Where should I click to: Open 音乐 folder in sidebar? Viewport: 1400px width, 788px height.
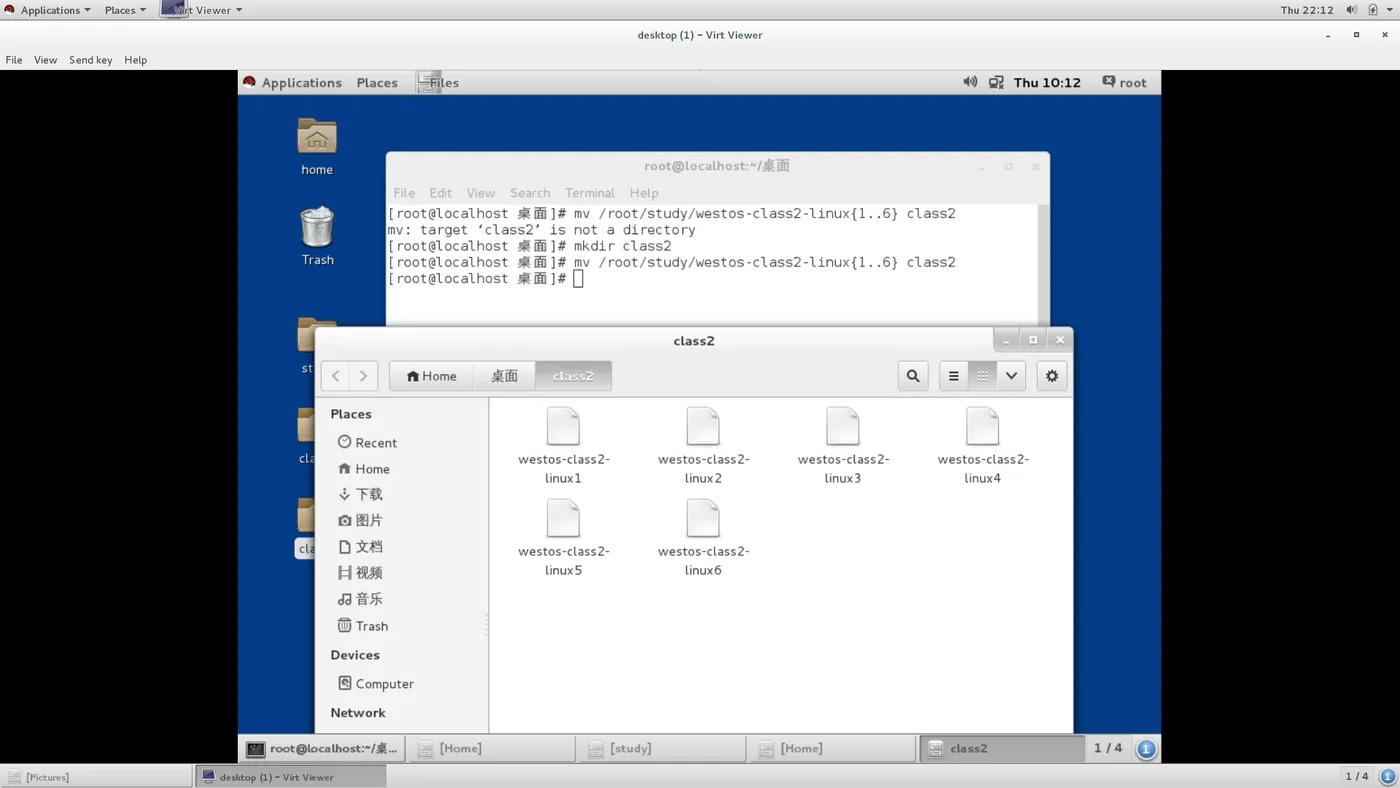360,598
